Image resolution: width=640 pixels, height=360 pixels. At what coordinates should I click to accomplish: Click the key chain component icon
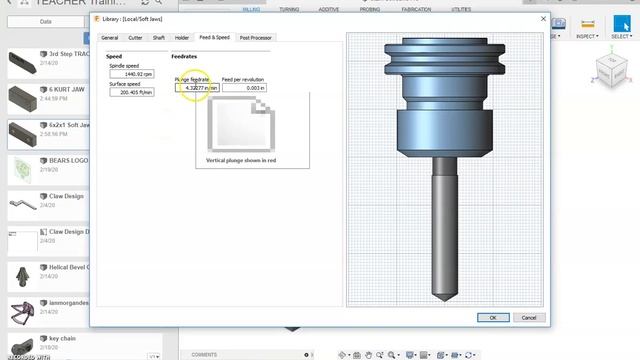click(x=44, y=338)
